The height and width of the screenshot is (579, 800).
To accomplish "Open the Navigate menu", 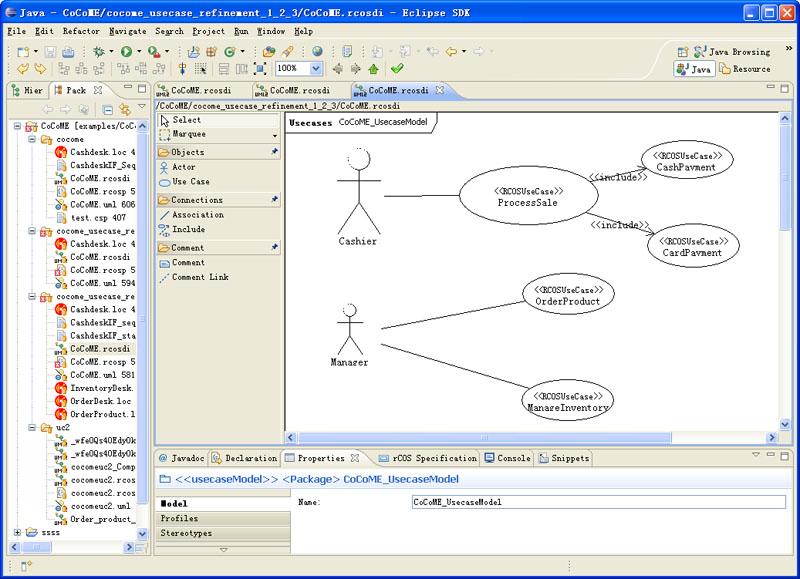I will 128,31.
